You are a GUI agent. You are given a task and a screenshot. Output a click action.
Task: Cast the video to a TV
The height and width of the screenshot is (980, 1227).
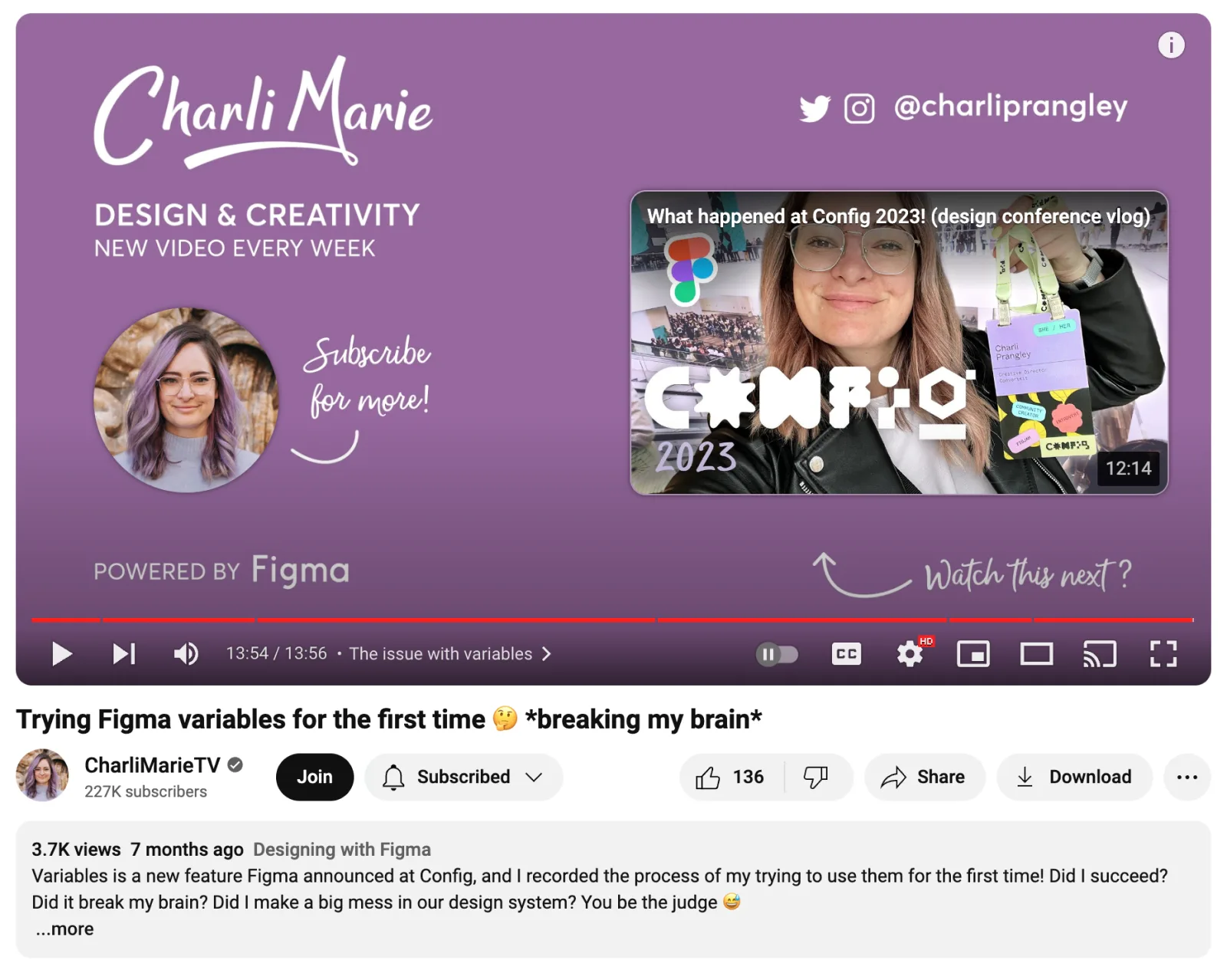(x=1099, y=654)
